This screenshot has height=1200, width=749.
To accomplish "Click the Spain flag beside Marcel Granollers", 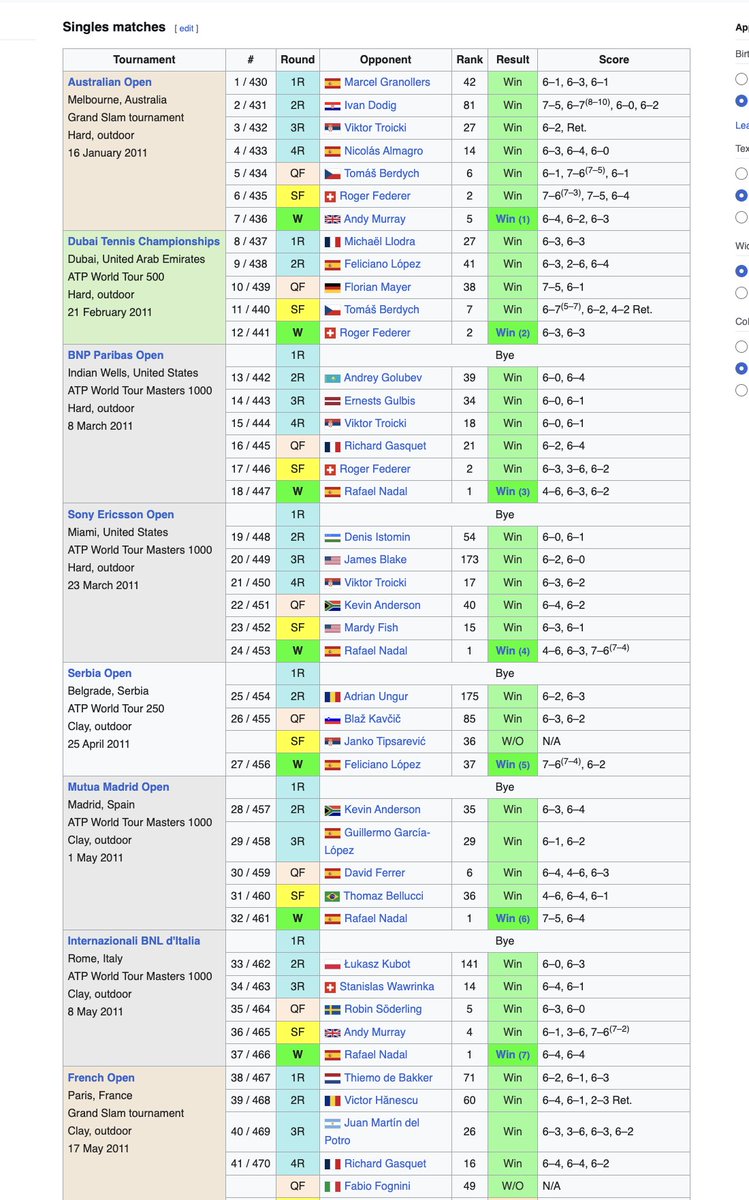I will (332, 82).
